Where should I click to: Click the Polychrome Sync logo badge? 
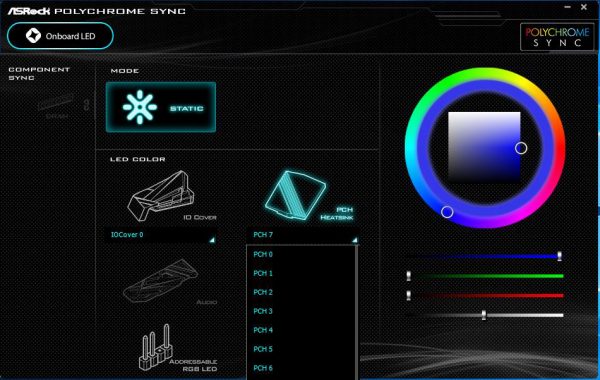557,37
